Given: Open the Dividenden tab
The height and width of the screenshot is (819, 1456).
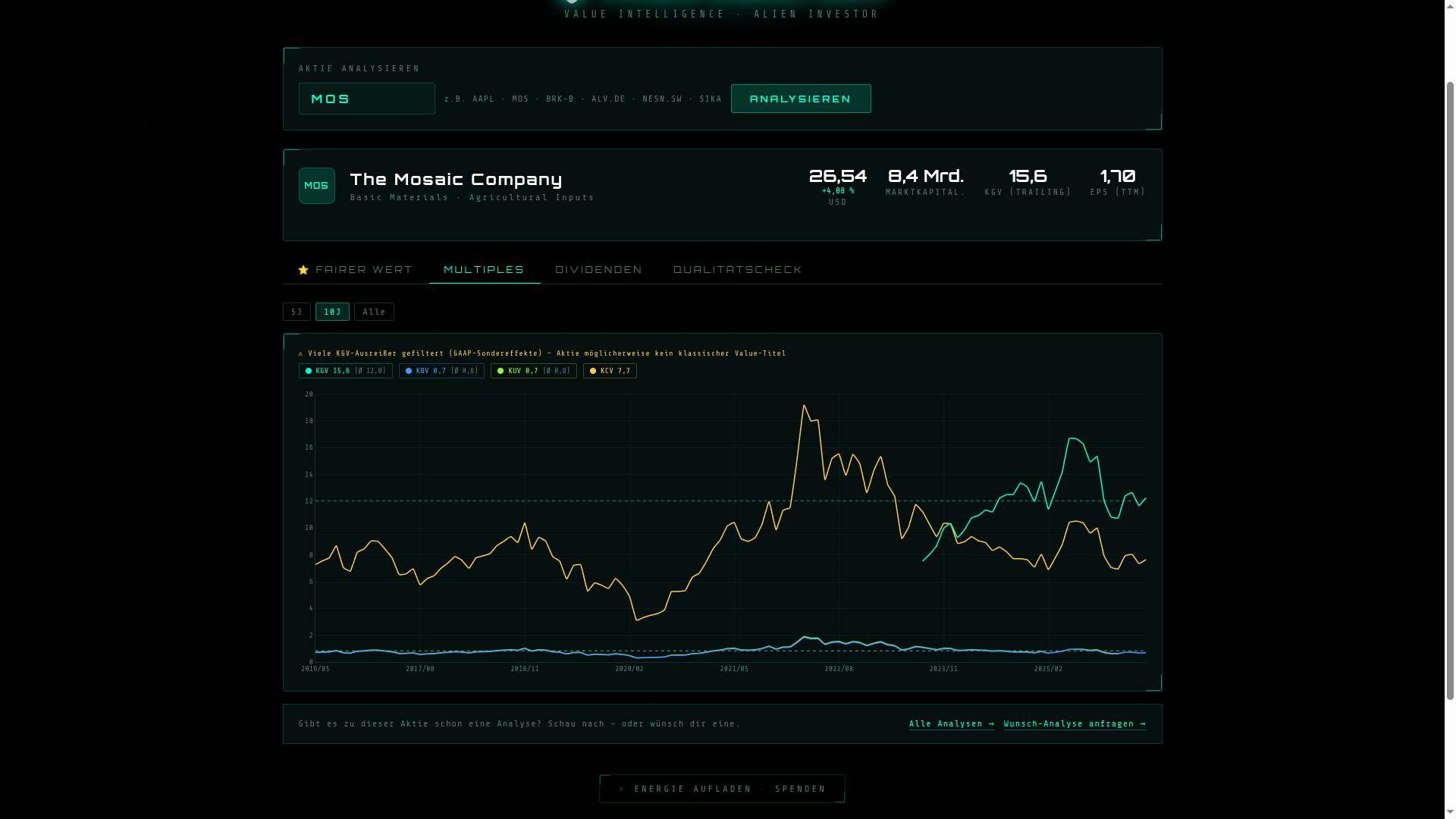Looking at the screenshot, I should point(598,270).
